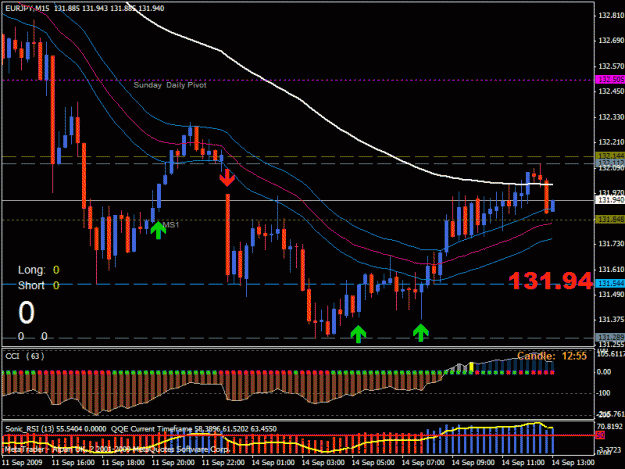Click the 131.610 price axis label
This screenshot has width=625, height=469.
610,269
